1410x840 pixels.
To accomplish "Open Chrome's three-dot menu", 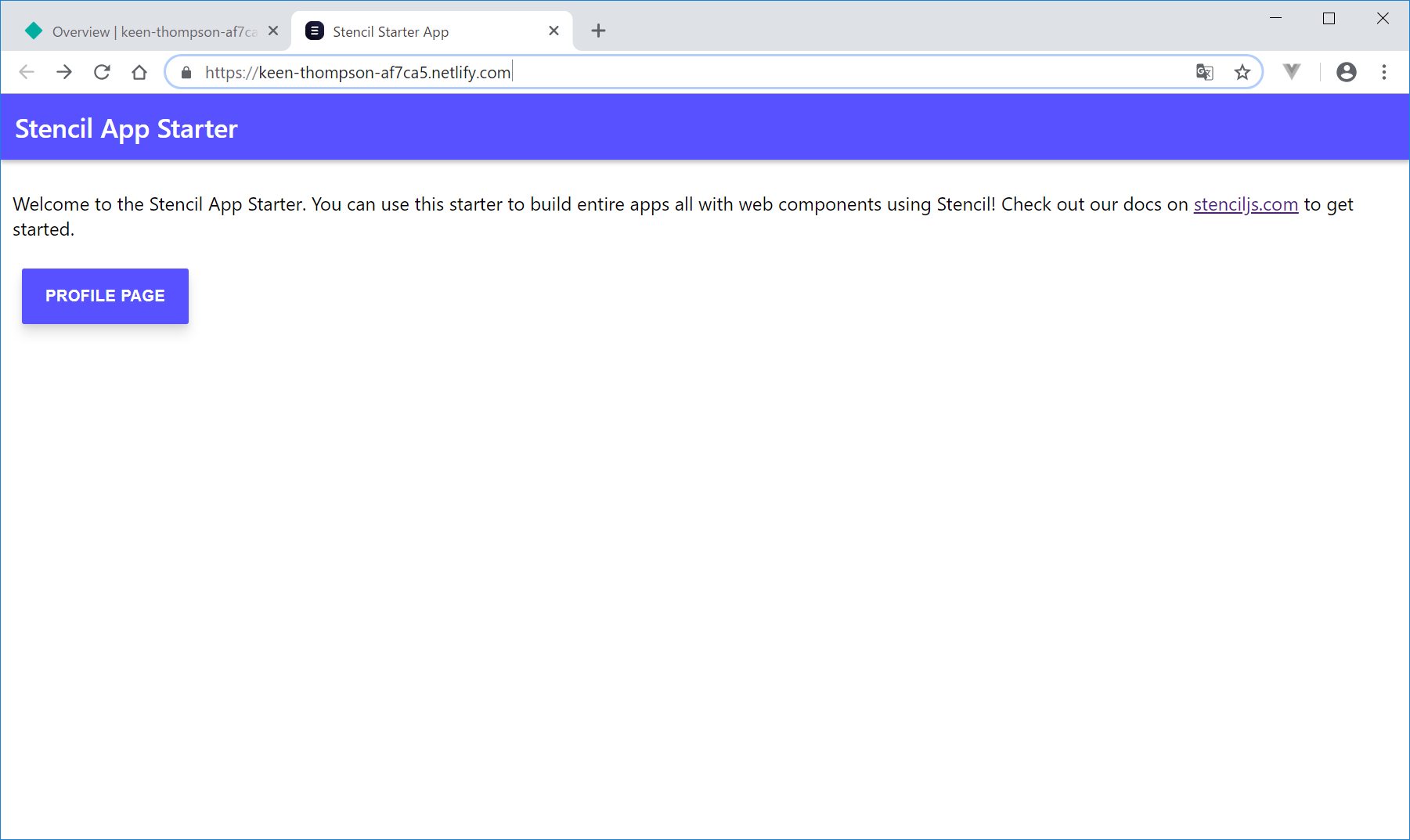I will pyautogui.click(x=1384, y=72).
